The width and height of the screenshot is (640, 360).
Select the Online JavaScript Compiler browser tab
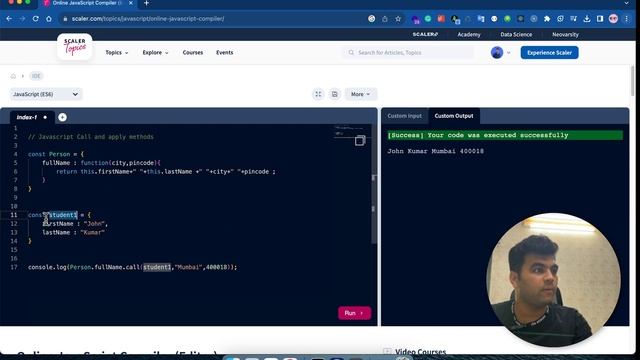pyautogui.click(x=88, y=3)
